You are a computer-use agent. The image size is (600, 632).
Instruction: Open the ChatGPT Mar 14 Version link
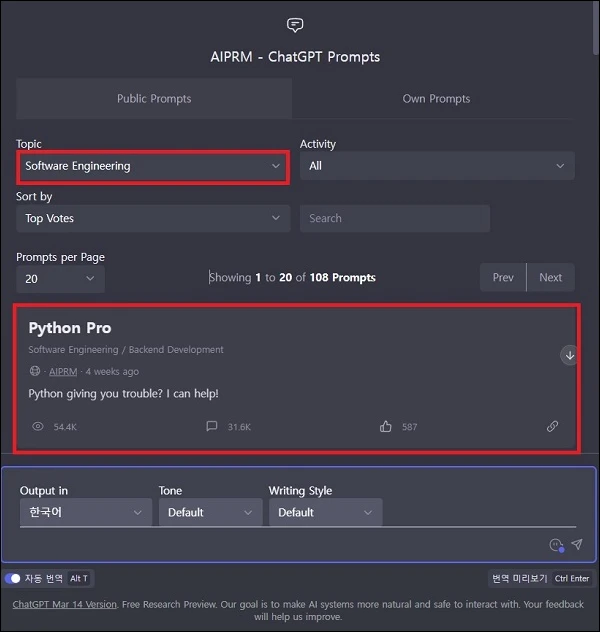[x=64, y=604]
